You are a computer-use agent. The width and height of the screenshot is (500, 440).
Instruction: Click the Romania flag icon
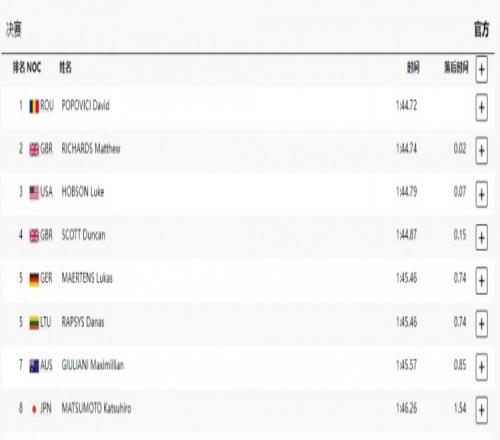(x=34, y=106)
